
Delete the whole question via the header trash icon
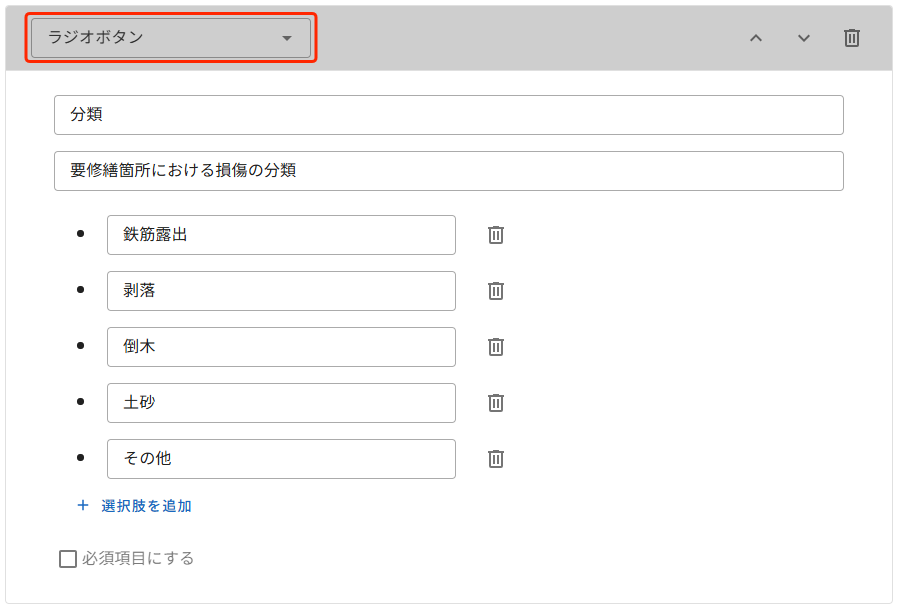coord(852,38)
